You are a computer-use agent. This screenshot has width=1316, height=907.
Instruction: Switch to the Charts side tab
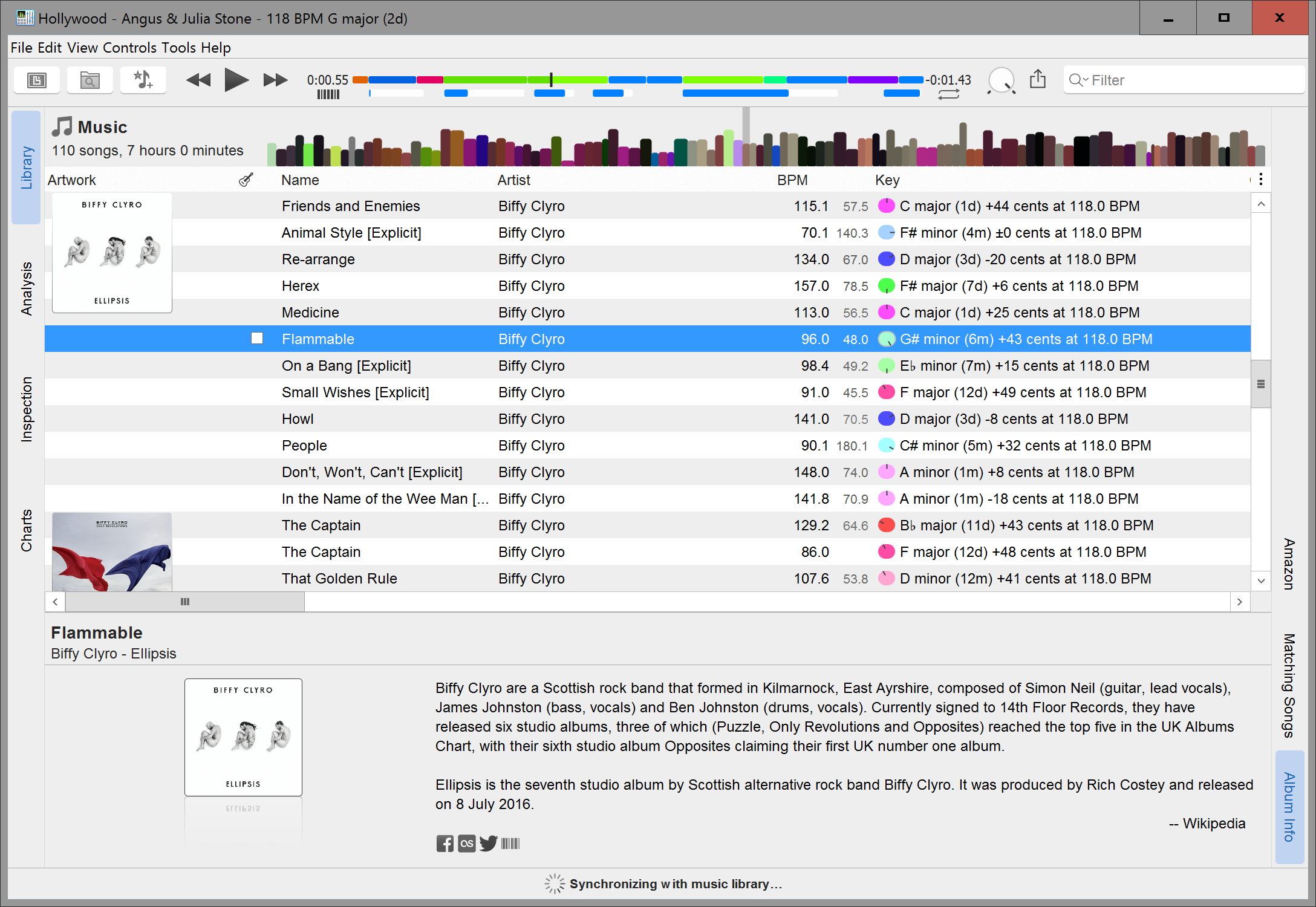(x=26, y=530)
